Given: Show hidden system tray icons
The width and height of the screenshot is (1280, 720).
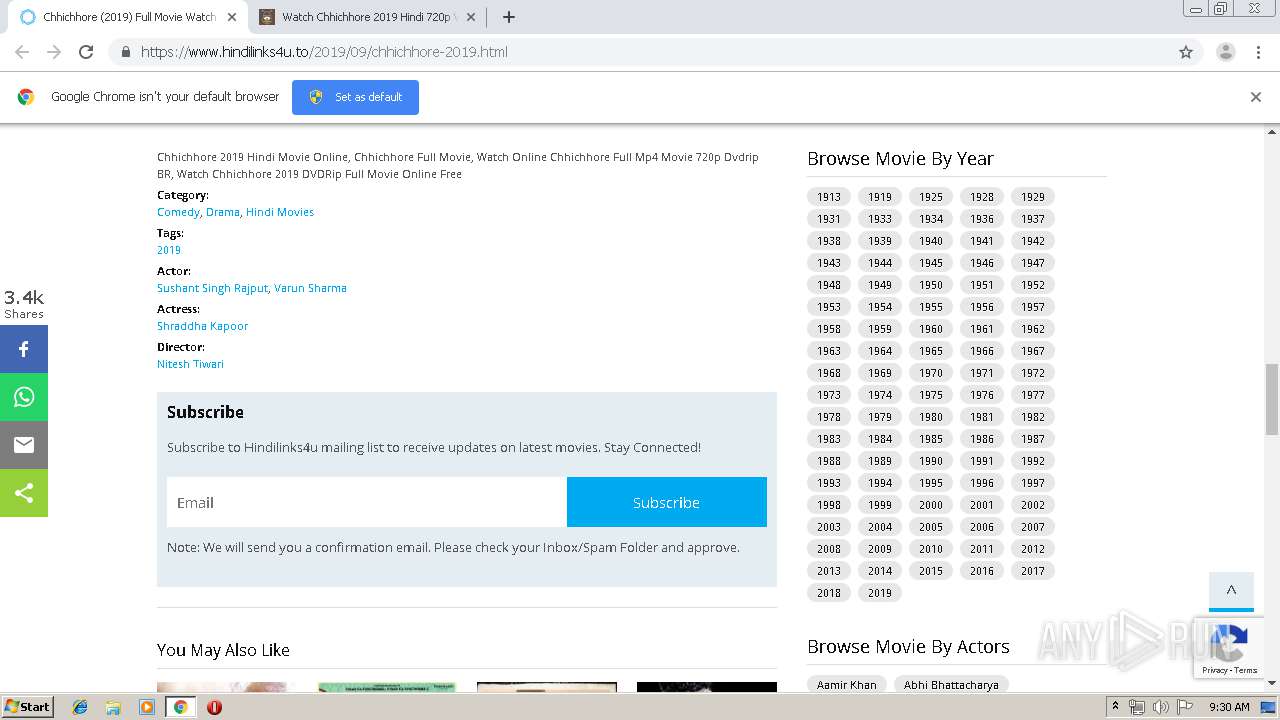Looking at the screenshot, I should [1115, 707].
